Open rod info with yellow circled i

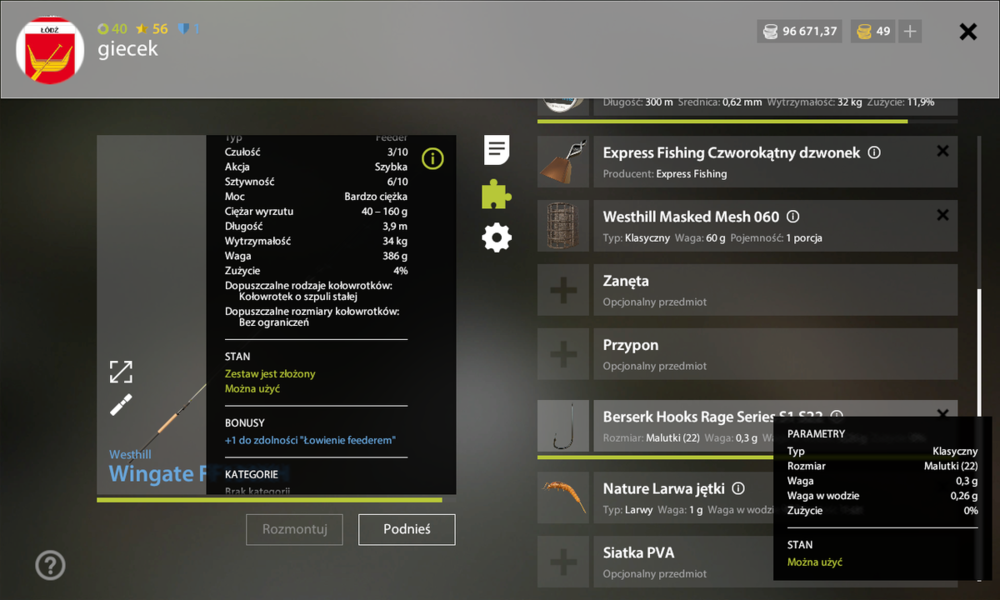coord(432,159)
